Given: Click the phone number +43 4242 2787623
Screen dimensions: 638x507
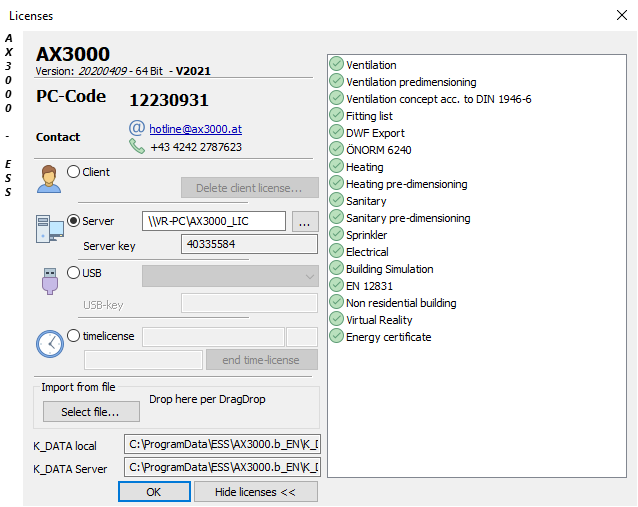Looking at the screenshot, I should click(196, 147).
